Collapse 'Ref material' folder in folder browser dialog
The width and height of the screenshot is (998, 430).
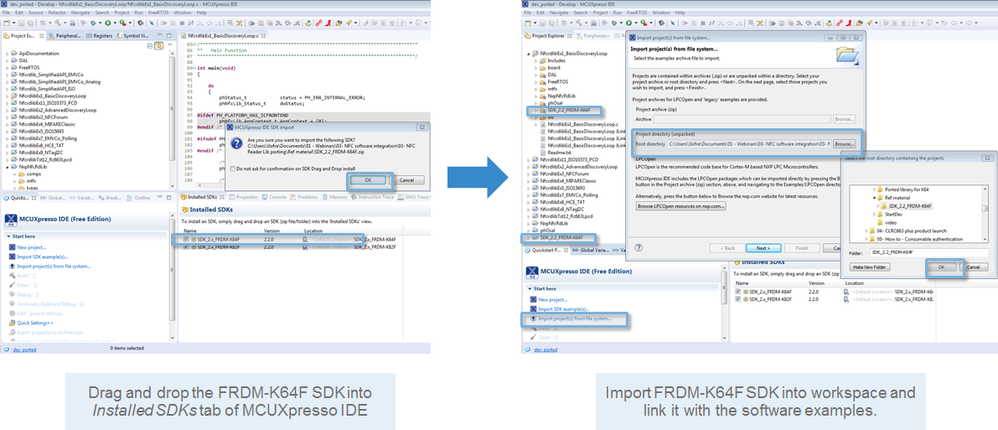tap(874, 198)
